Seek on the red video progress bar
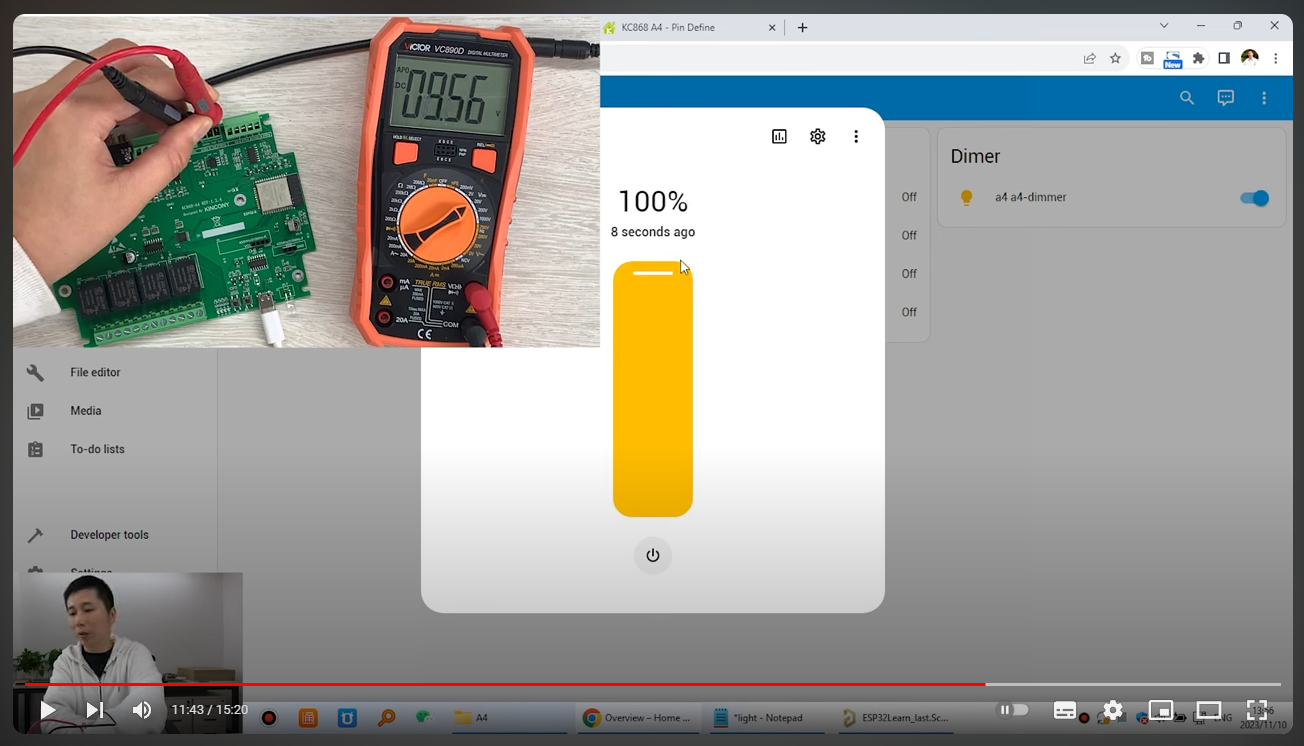Screen dimensions: 1304x746 click(500, 684)
